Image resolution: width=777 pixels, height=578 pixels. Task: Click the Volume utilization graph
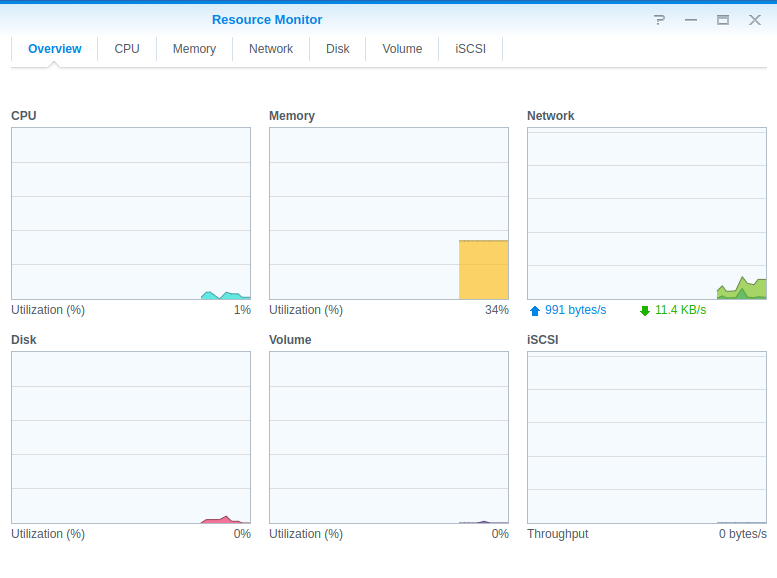point(389,437)
